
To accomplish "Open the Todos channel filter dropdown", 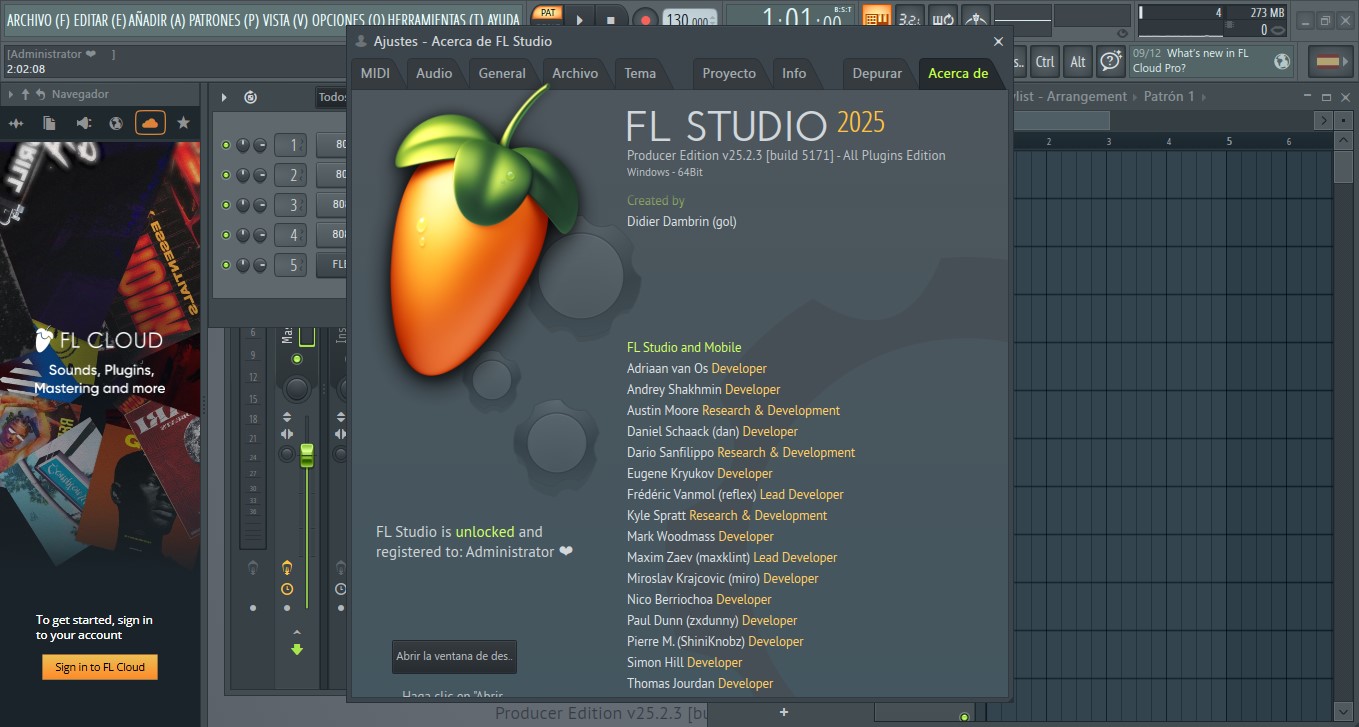I will point(333,97).
